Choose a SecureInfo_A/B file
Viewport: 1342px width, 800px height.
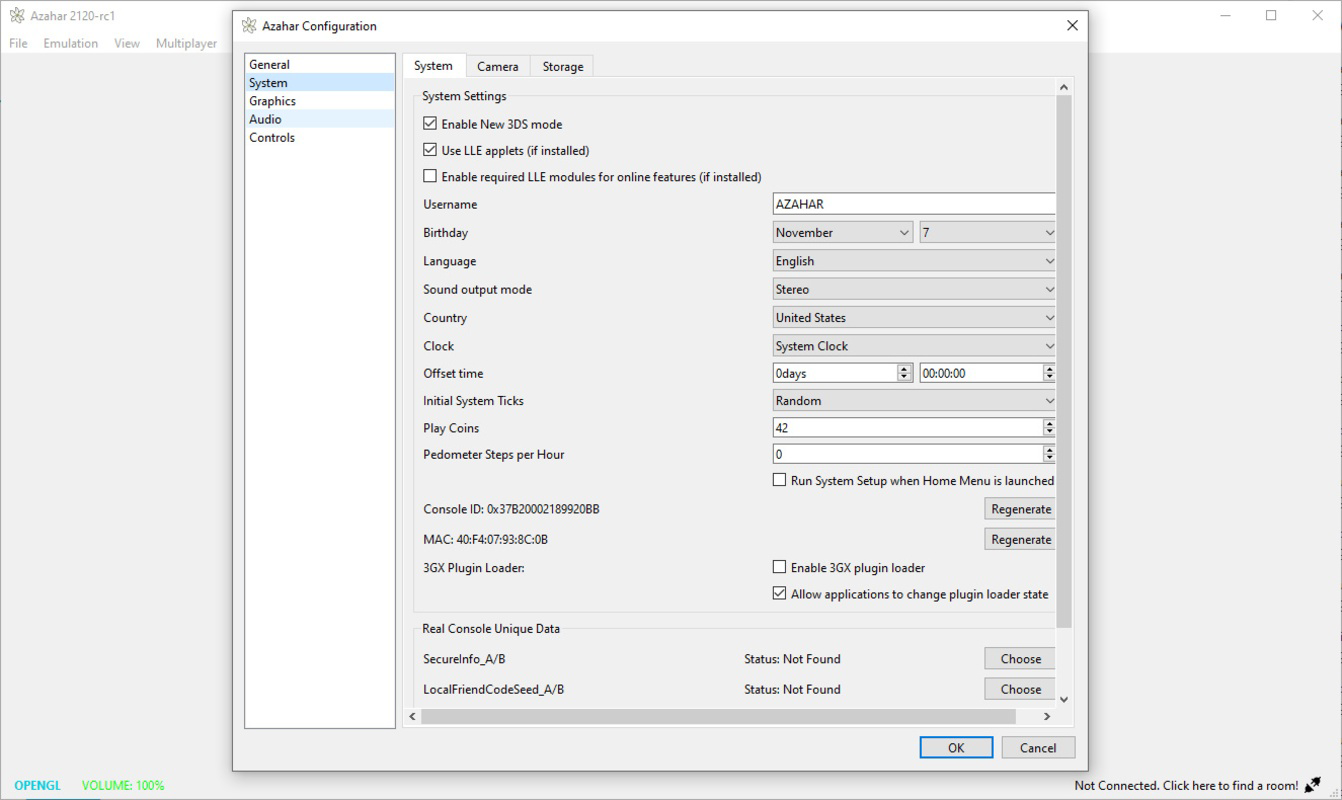[x=1018, y=658]
